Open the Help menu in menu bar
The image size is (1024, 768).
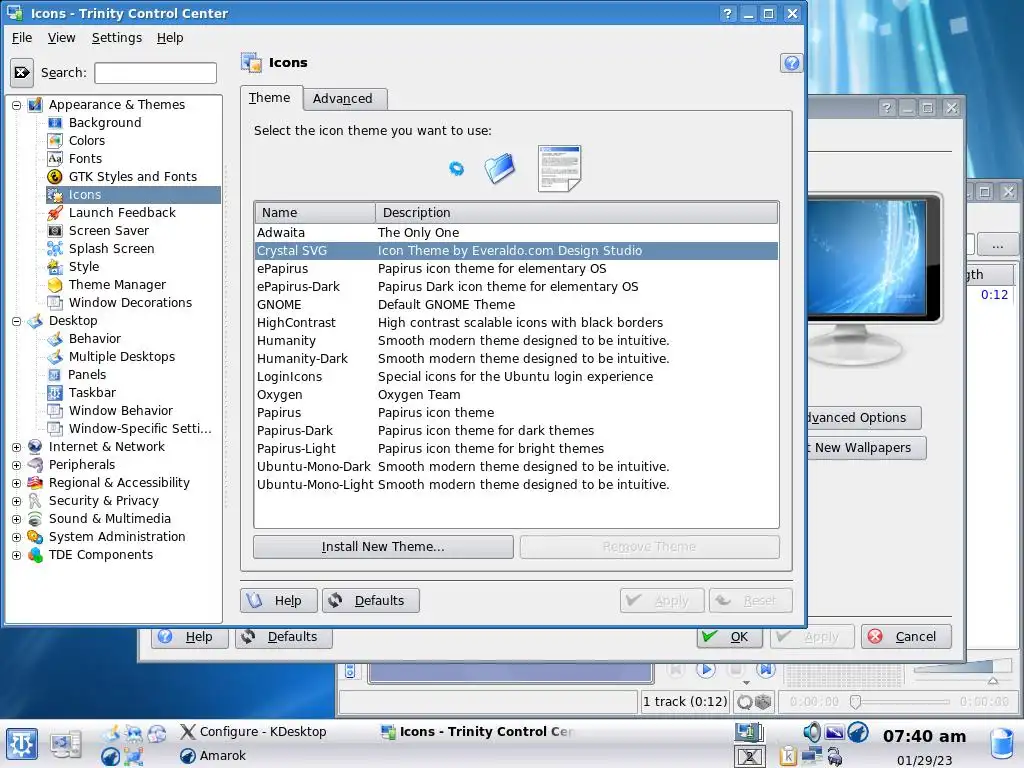[x=170, y=38]
